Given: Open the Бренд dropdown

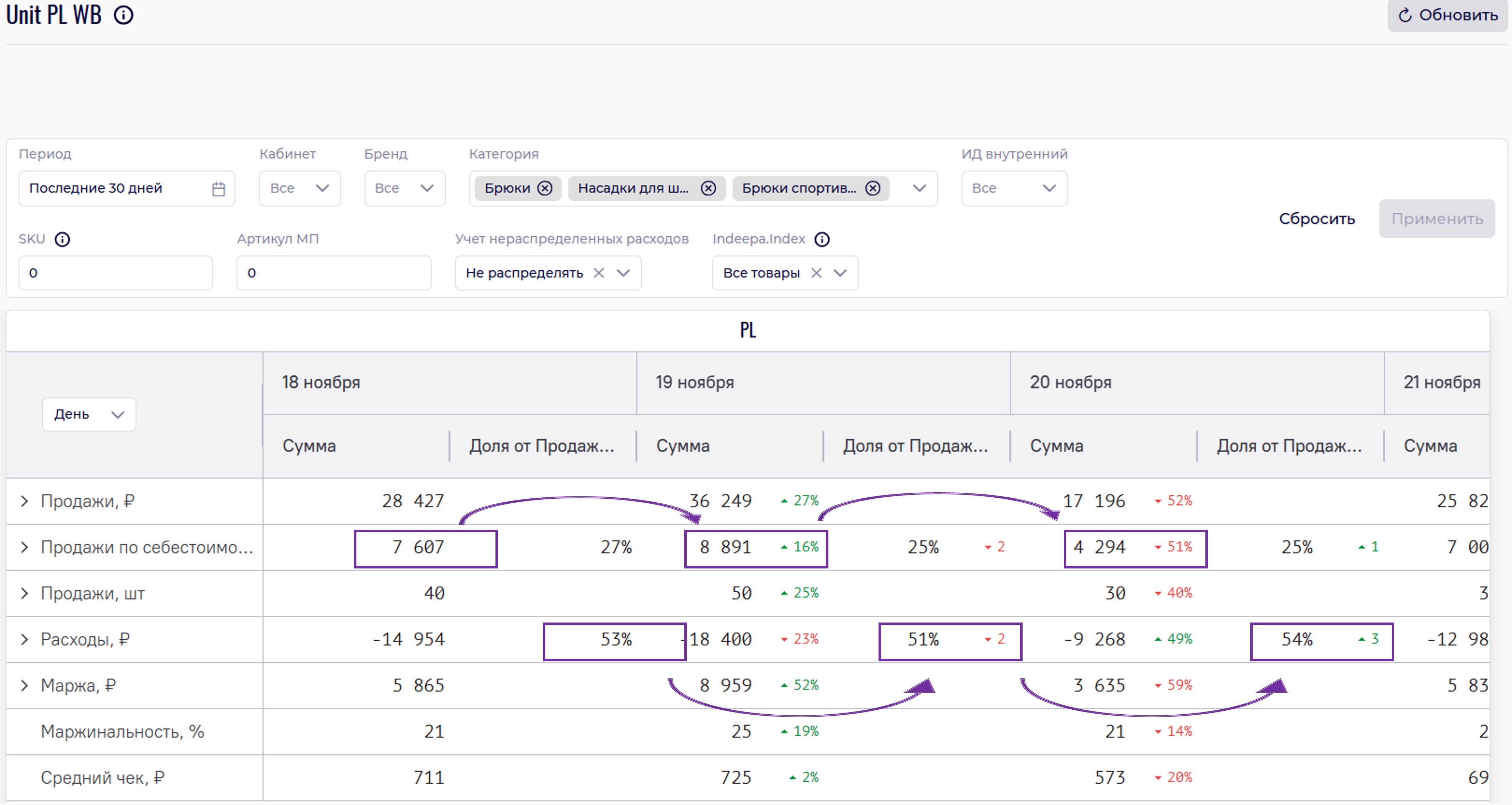Looking at the screenshot, I should click(404, 189).
